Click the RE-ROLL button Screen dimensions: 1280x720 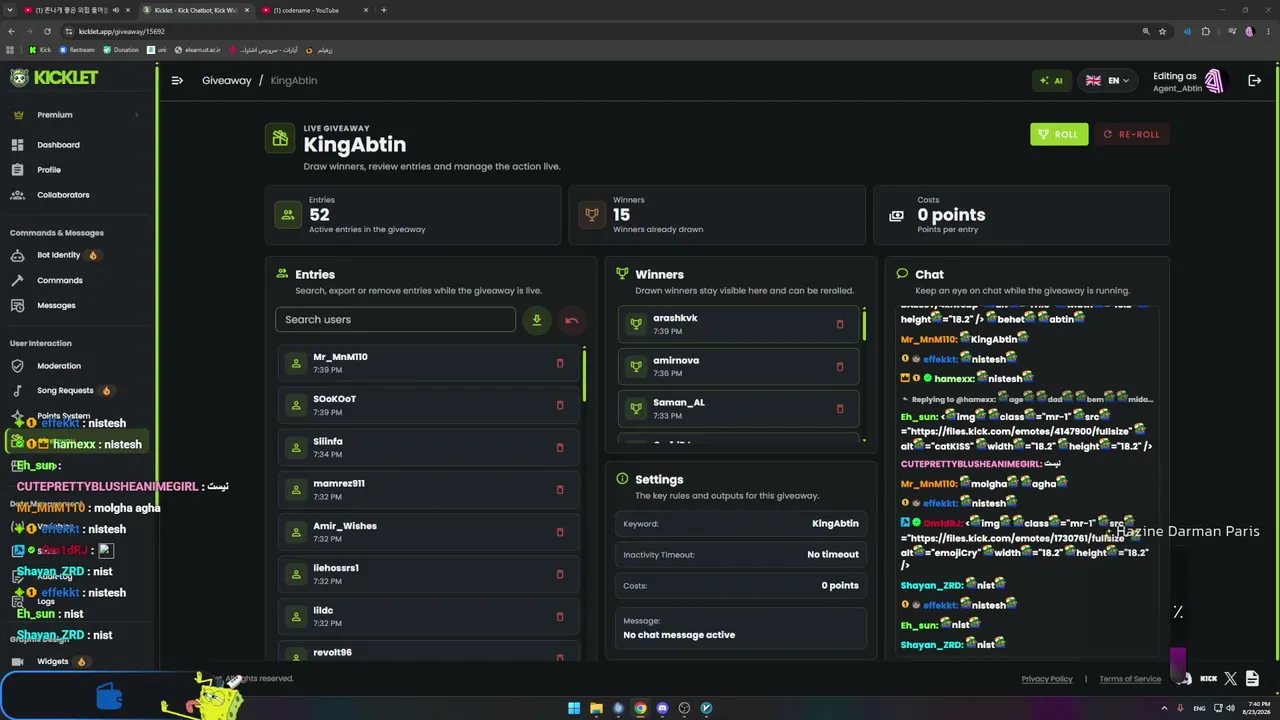point(1132,134)
